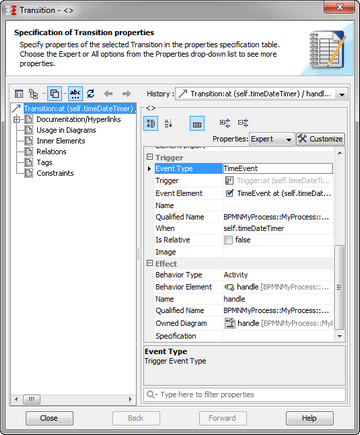Select the Constraints tree item

point(55,173)
